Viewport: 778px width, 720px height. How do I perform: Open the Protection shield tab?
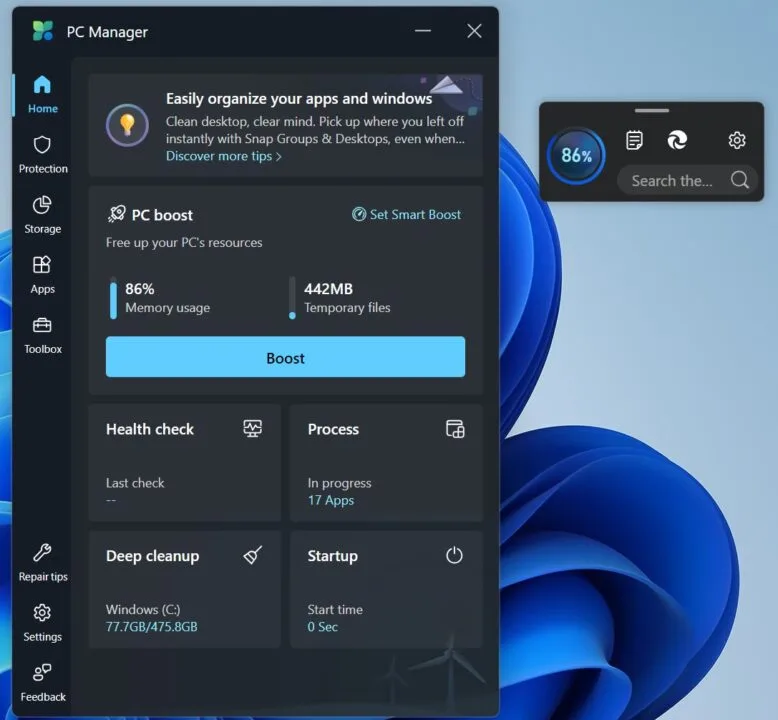pos(42,154)
